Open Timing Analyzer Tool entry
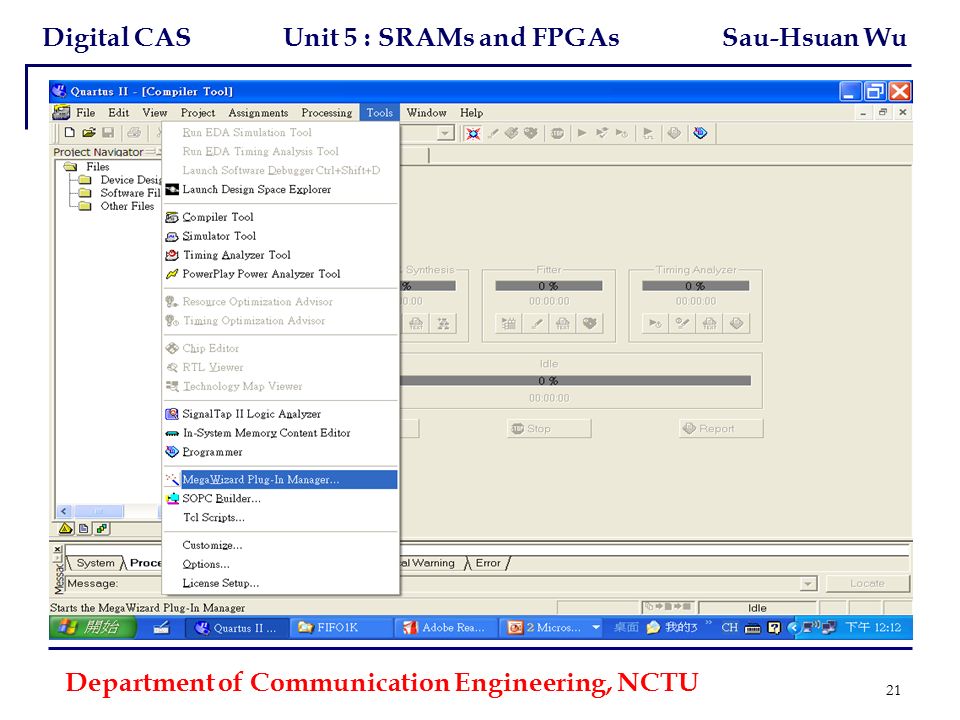 pyautogui.click(x=281, y=255)
